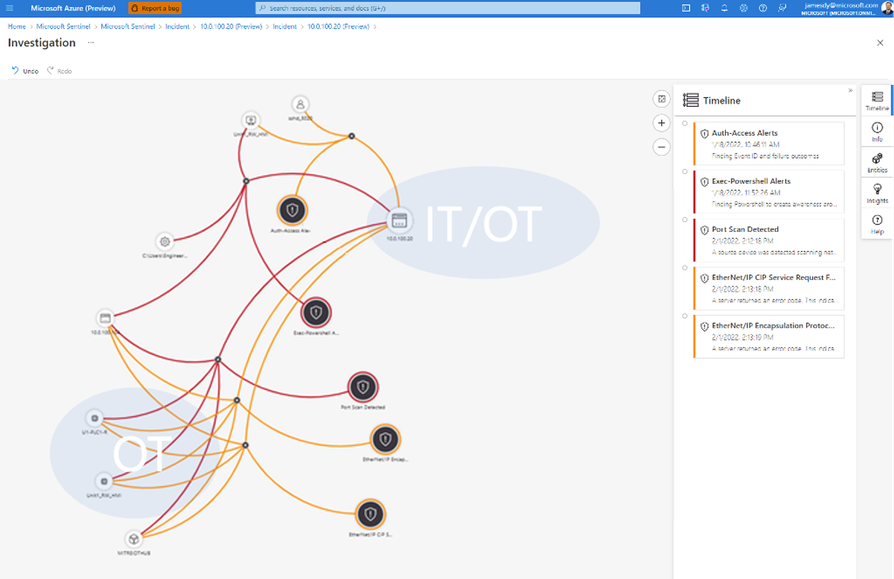Viewport: 894px width, 579px height.
Task: Click the Redo toolbar button
Action: click(x=59, y=71)
